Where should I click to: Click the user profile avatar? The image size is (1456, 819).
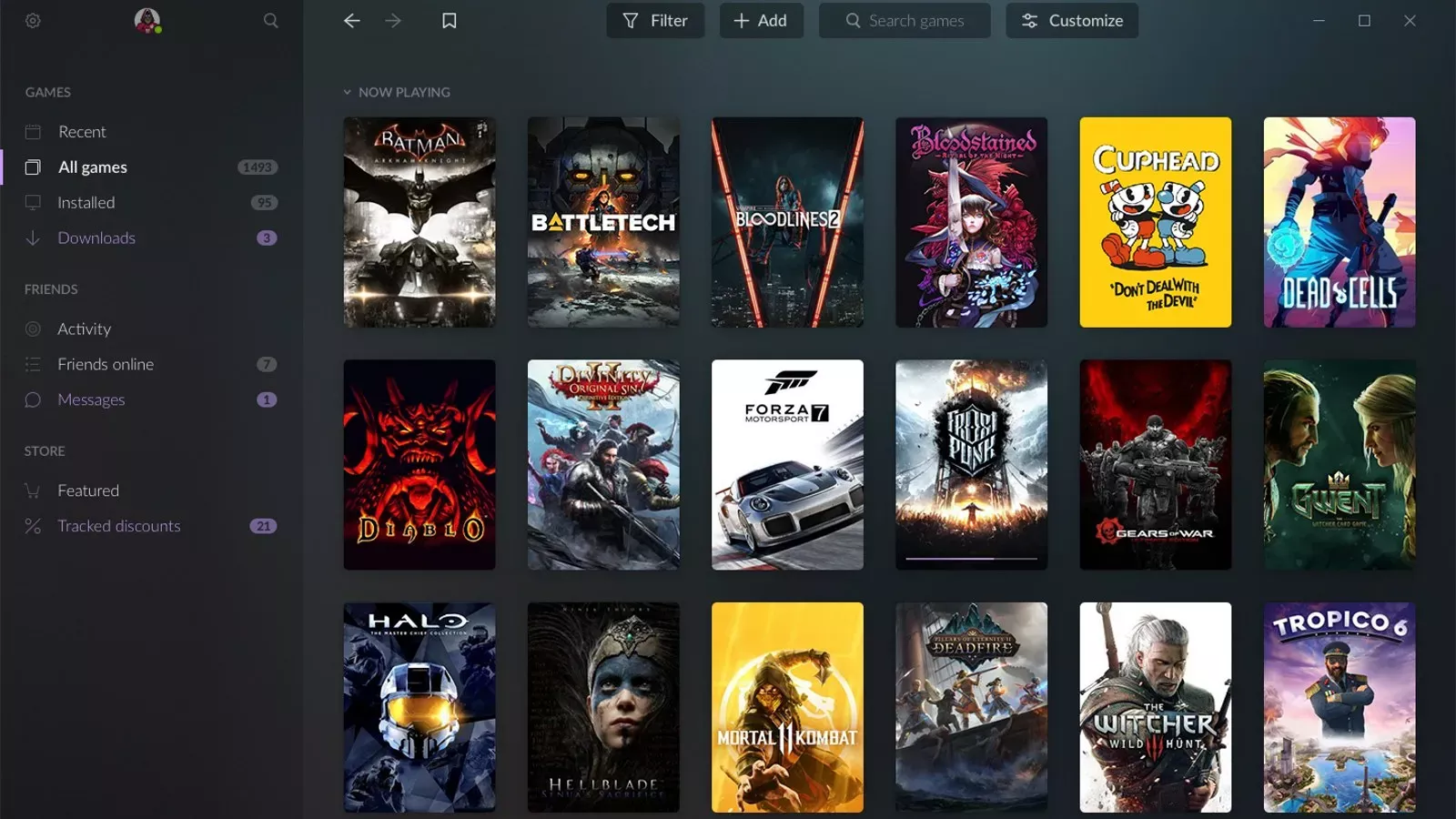coord(147,20)
